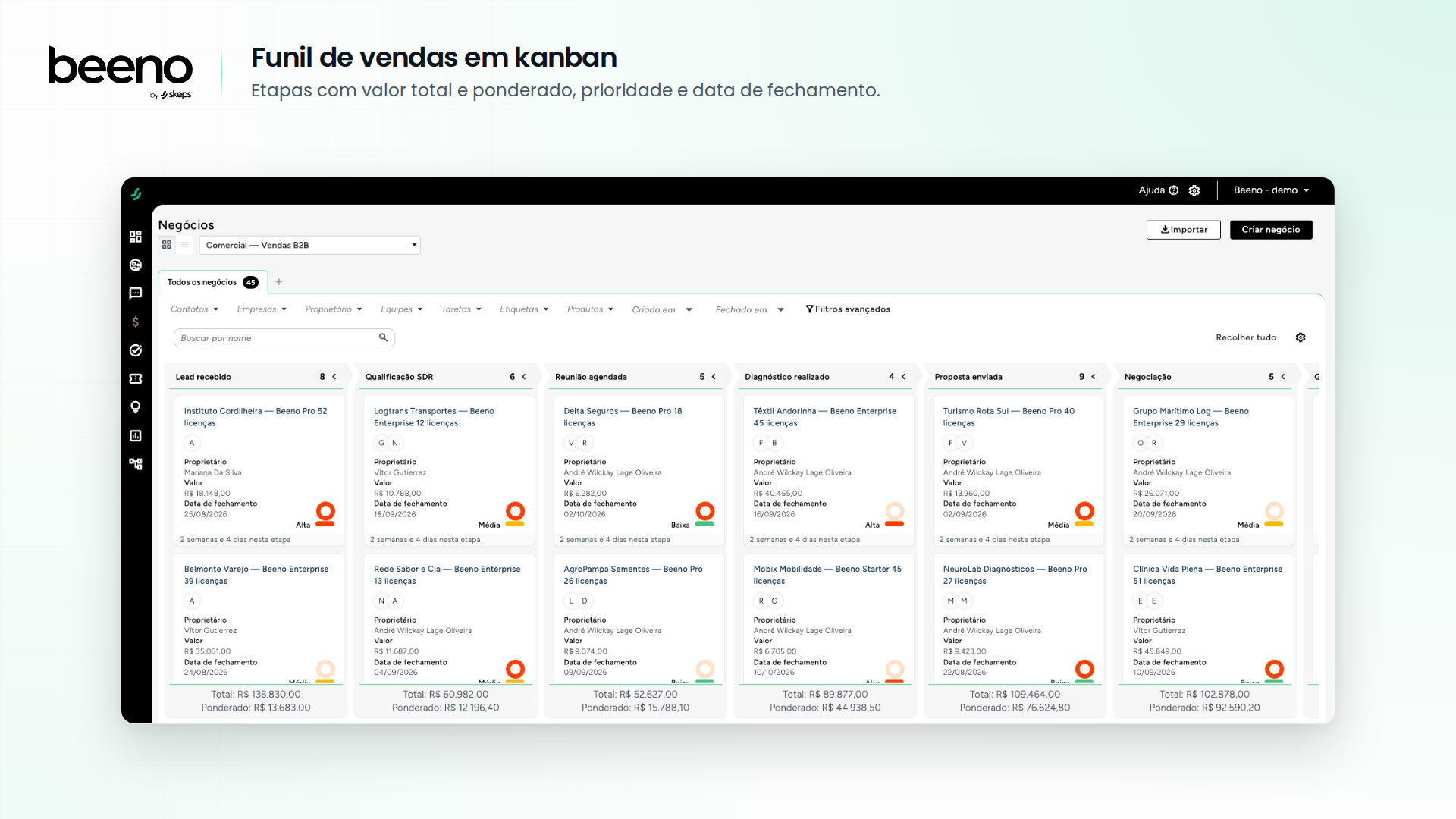Image resolution: width=1456 pixels, height=819 pixels.
Task: Expand the Produtos filter dropdown
Action: pyautogui.click(x=590, y=309)
